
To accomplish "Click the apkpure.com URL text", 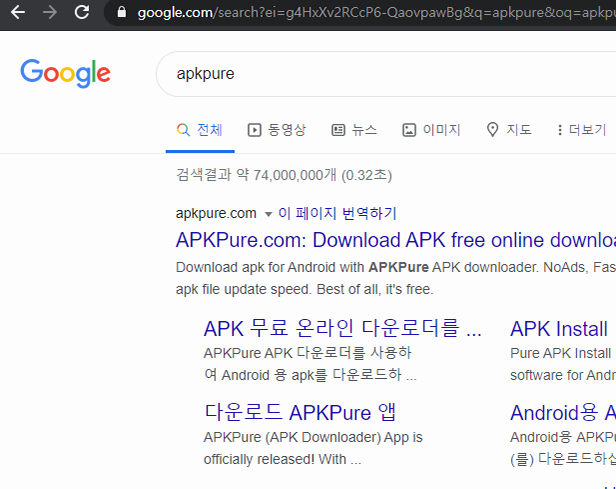I will click(x=216, y=214).
